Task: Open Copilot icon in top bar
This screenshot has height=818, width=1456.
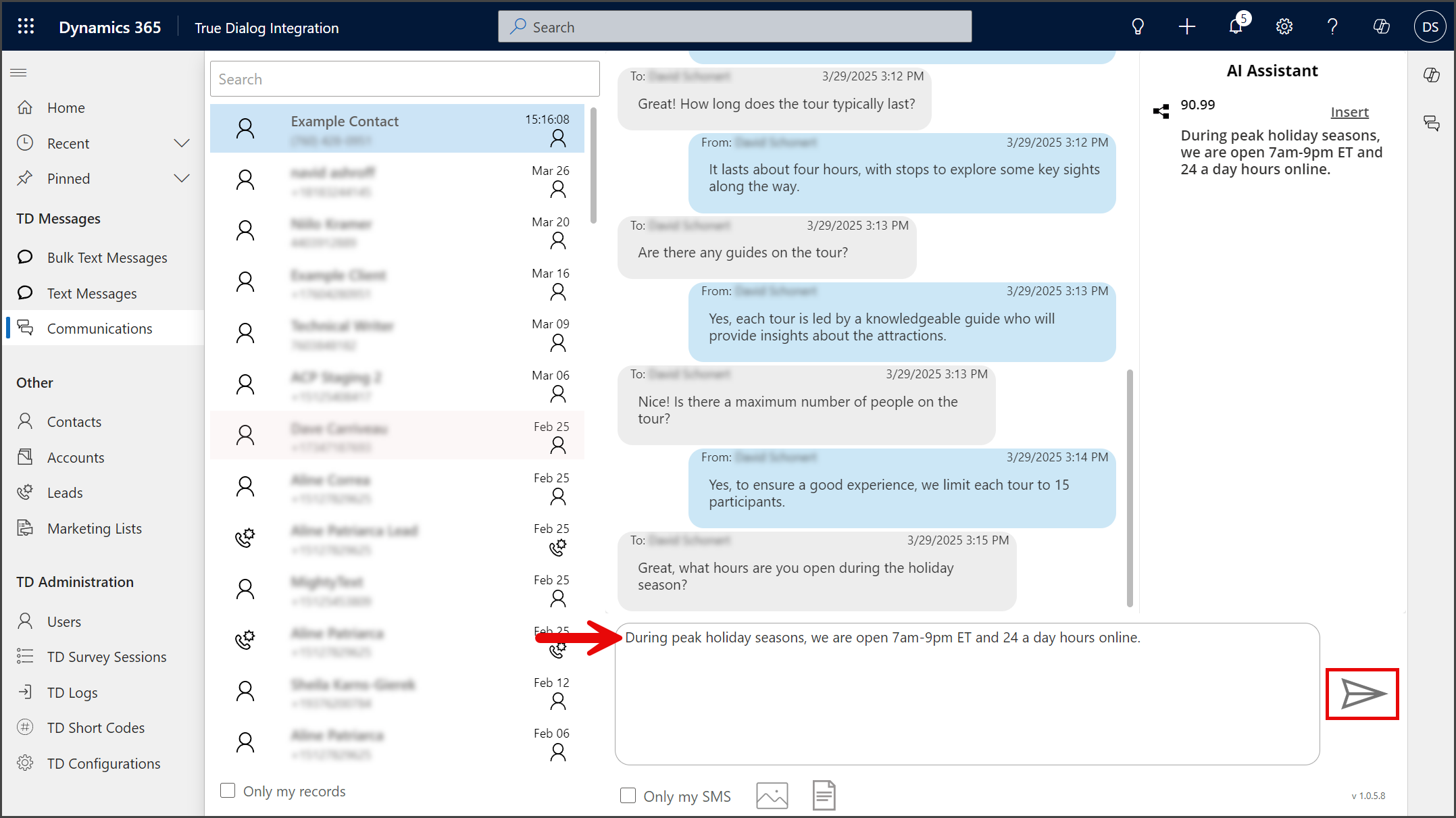Action: (x=1381, y=26)
